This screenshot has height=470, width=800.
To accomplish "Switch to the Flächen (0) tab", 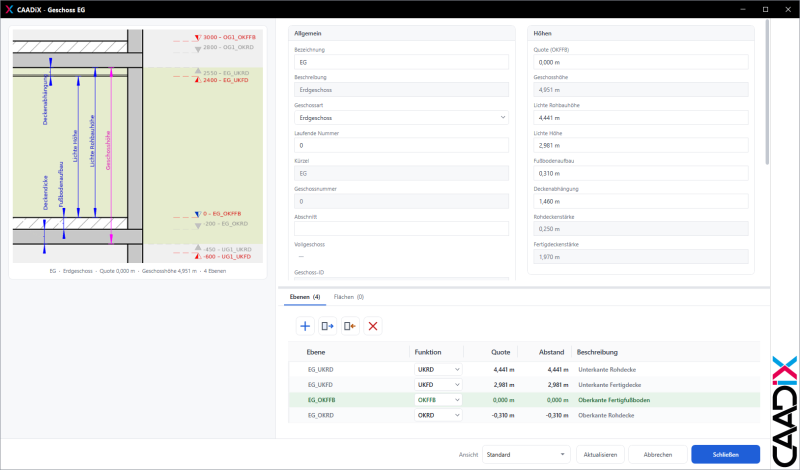I will [348, 297].
